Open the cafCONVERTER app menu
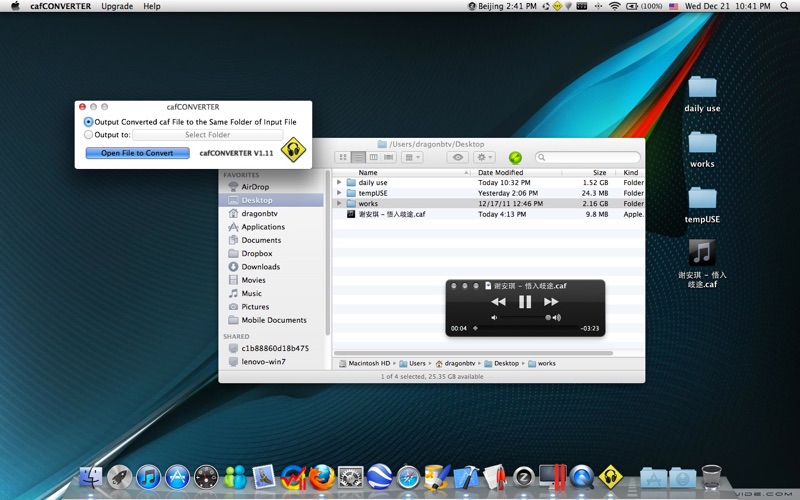Screen dimensions: 800x500 (60, 6)
